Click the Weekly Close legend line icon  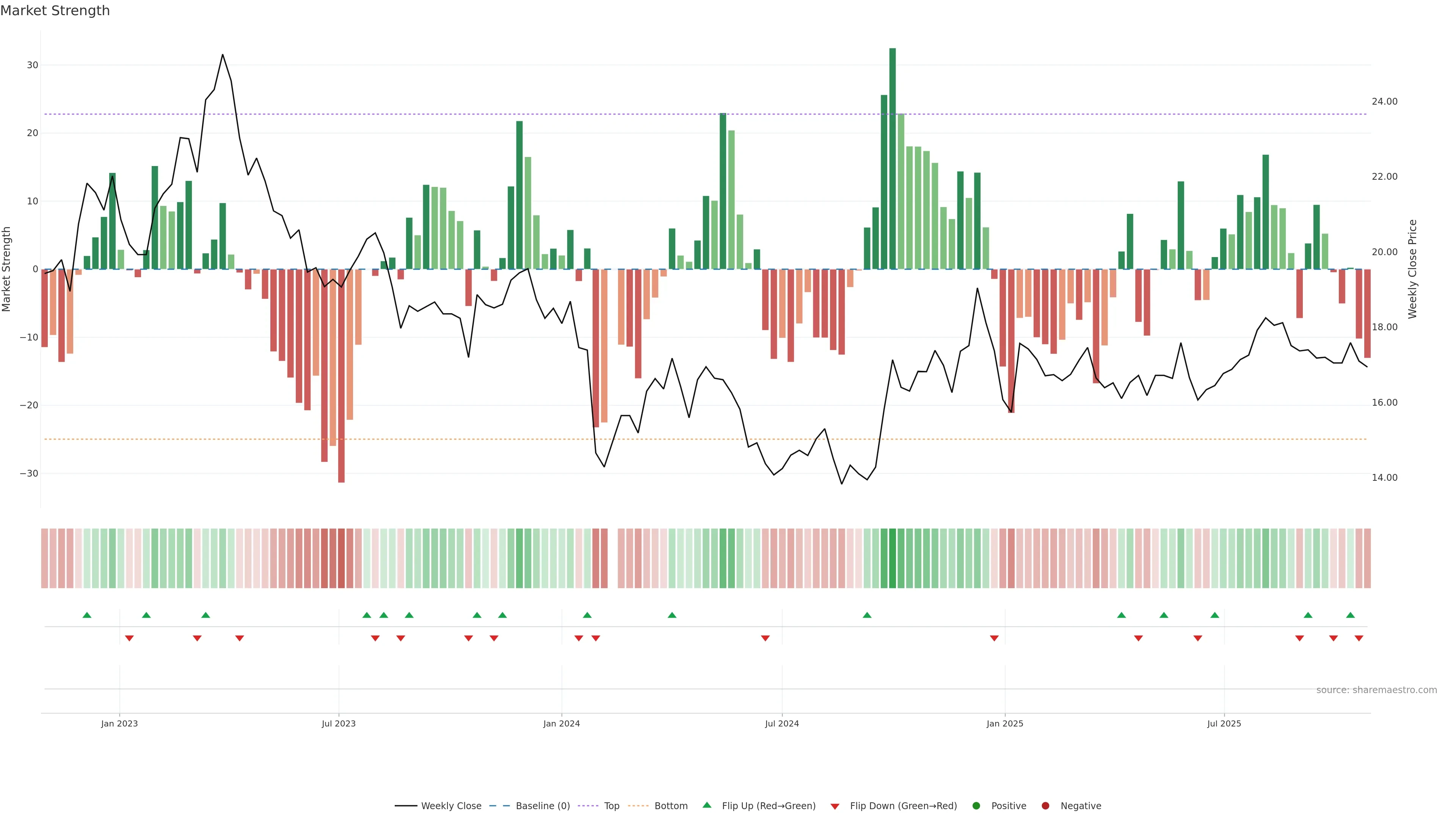click(x=406, y=806)
